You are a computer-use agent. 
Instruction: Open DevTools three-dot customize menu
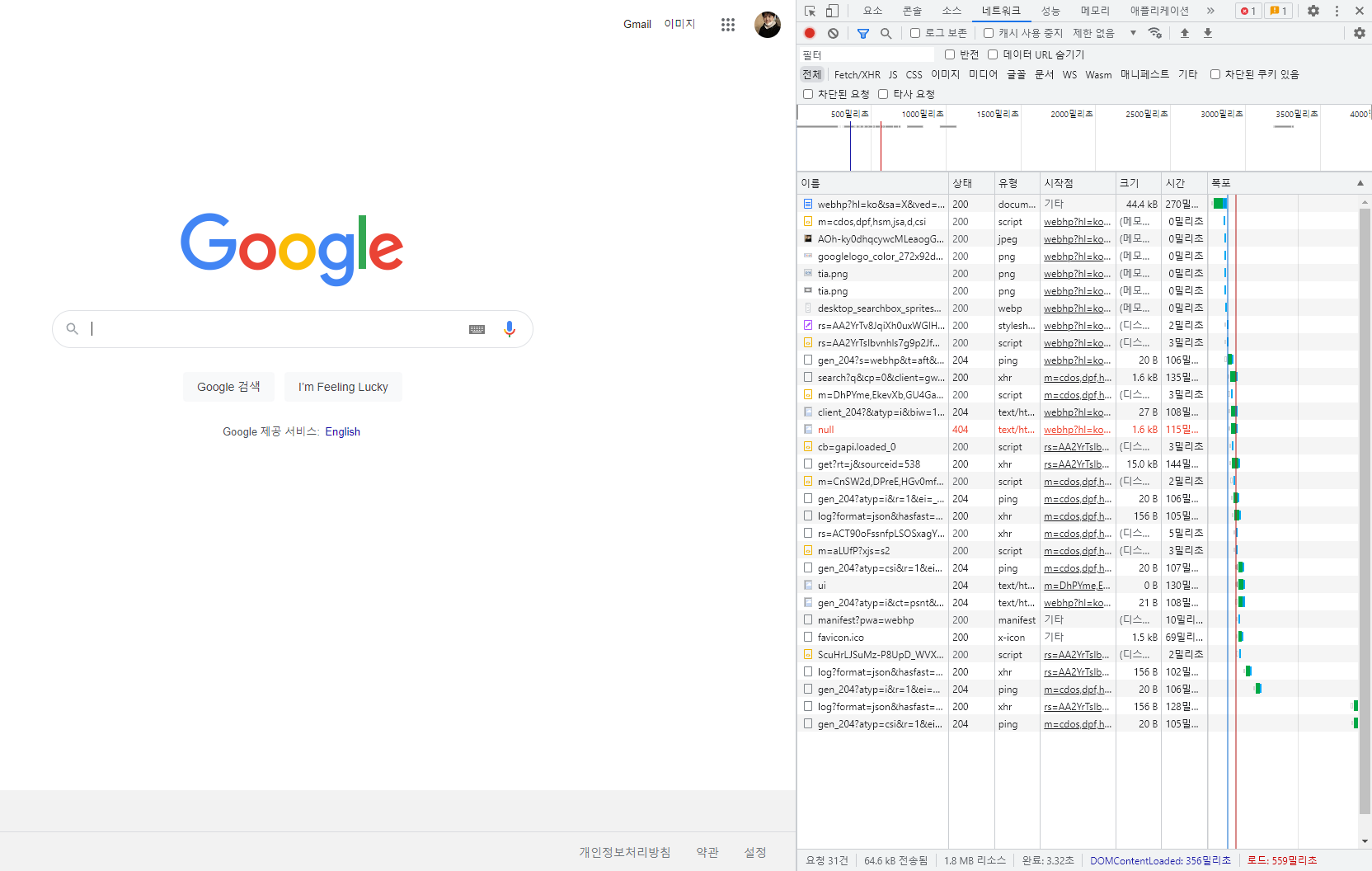pyautogui.click(x=1337, y=11)
